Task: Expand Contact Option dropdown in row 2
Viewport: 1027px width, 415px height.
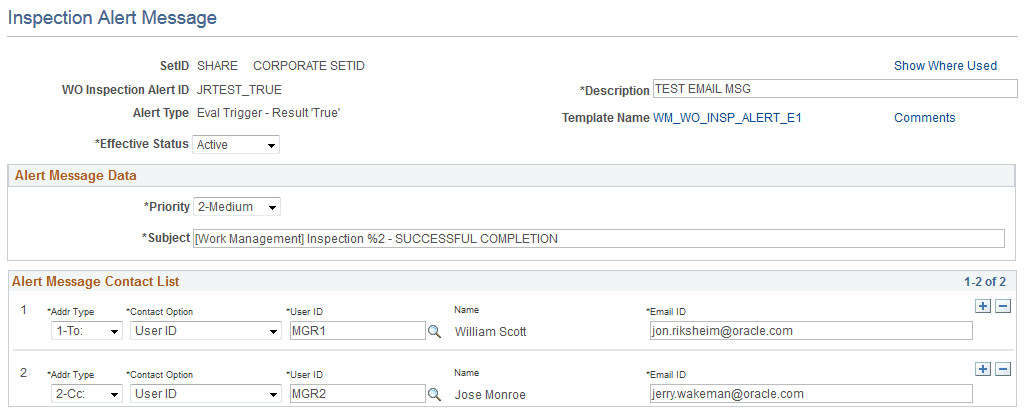Action: tap(205, 395)
